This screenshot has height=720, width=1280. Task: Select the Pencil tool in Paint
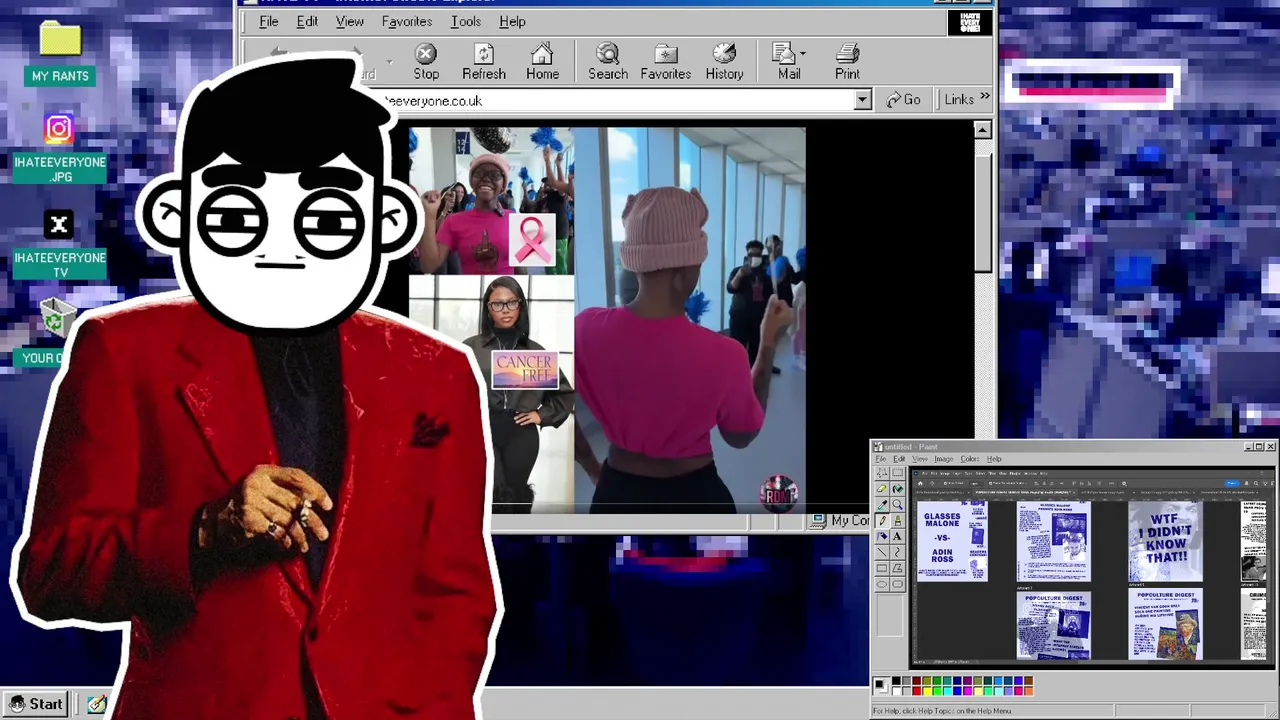coord(882,520)
